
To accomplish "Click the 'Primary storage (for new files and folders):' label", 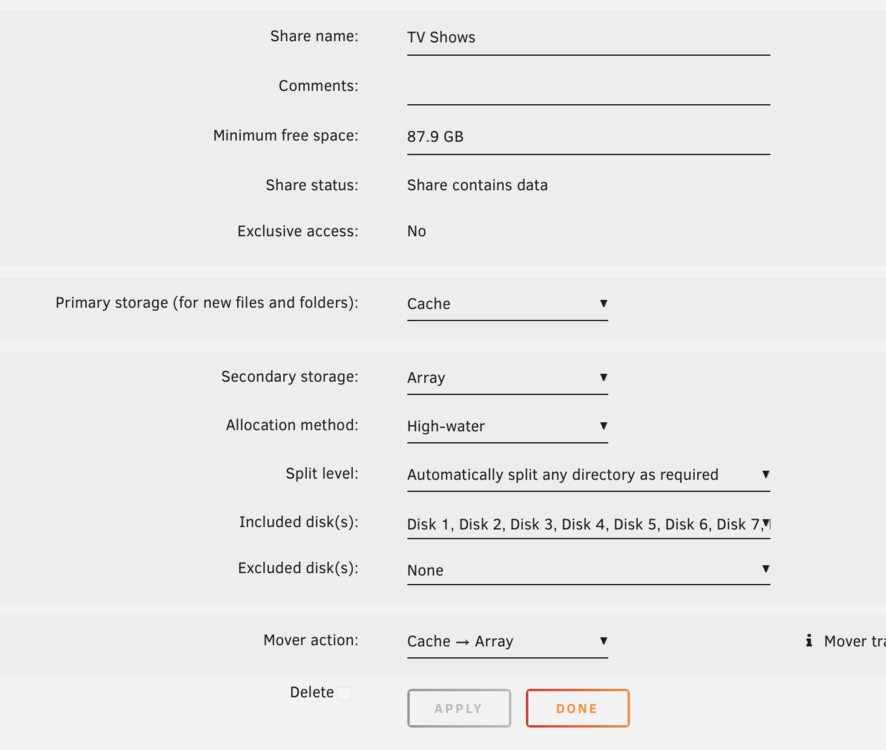I will [207, 303].
